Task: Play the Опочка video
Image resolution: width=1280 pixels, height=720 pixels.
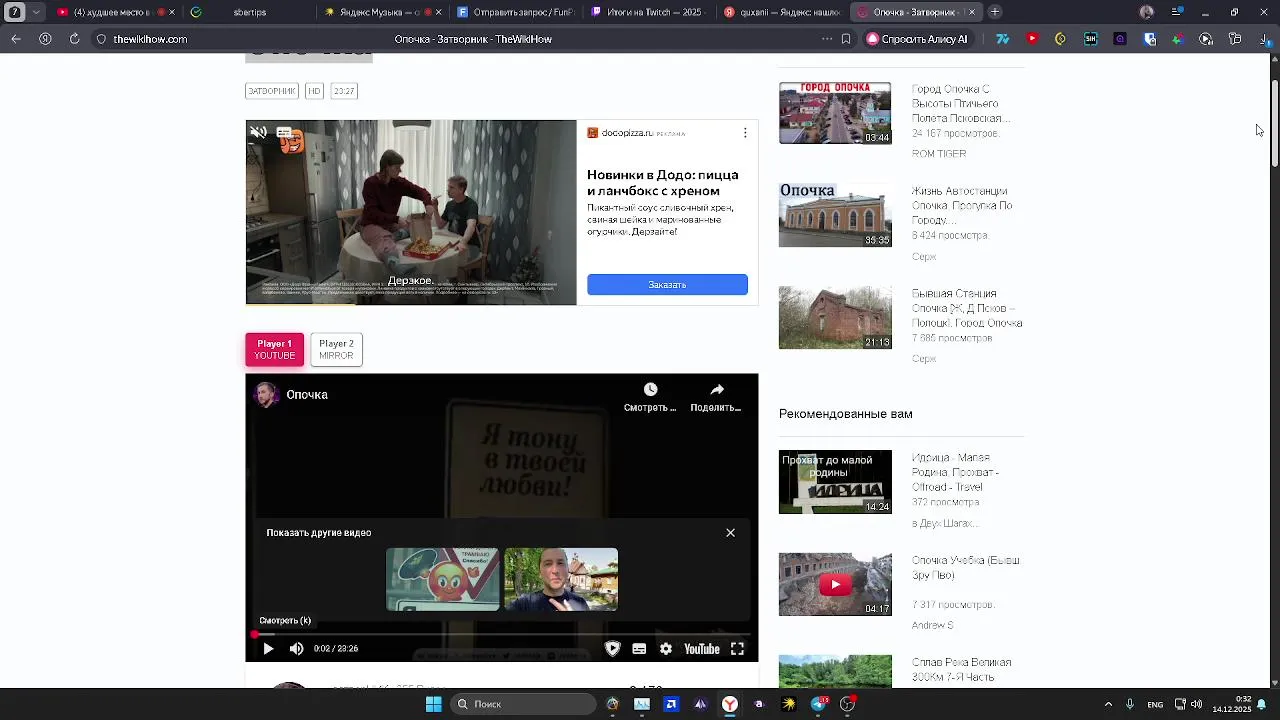Action: tap(268, 649)
